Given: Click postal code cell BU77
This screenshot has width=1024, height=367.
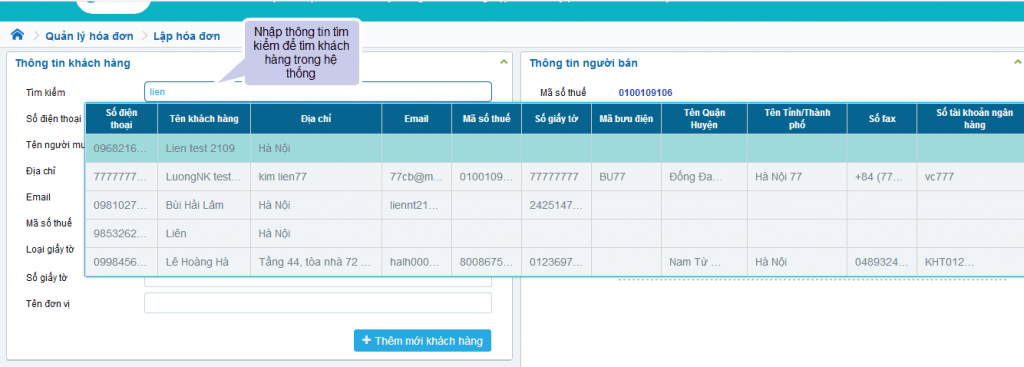Looking at the screenshot, I should [x=626, y=176].
